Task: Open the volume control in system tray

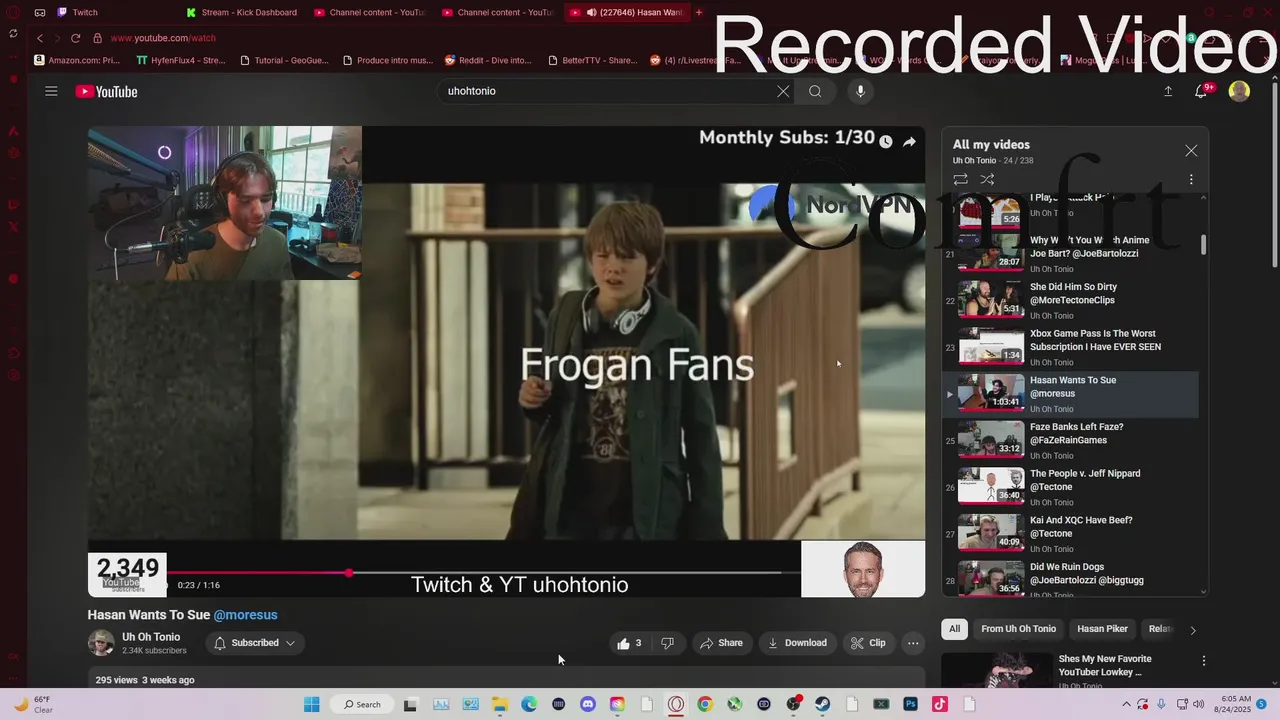Action: 1198,704
